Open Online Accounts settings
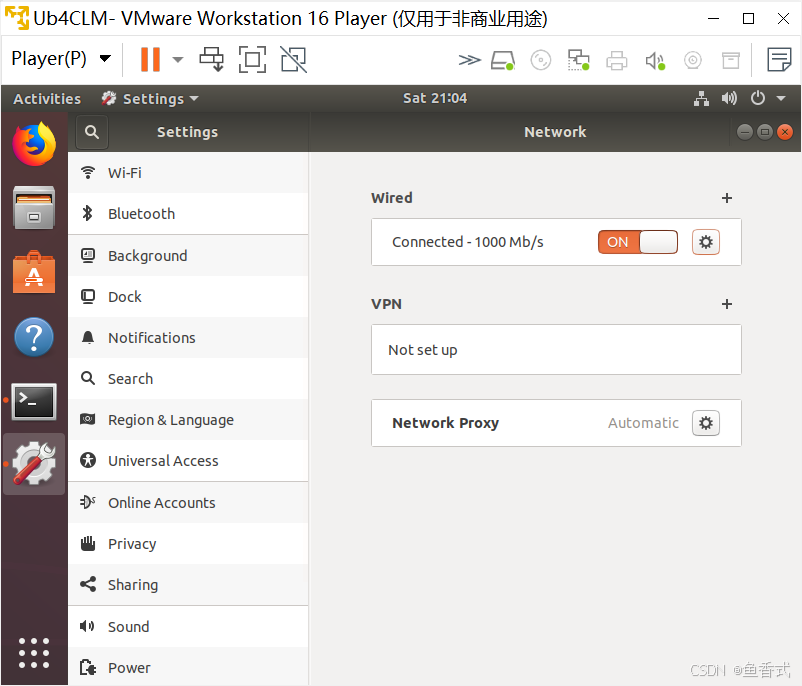This screenshot has width=802, height=686. coord(188,503)
